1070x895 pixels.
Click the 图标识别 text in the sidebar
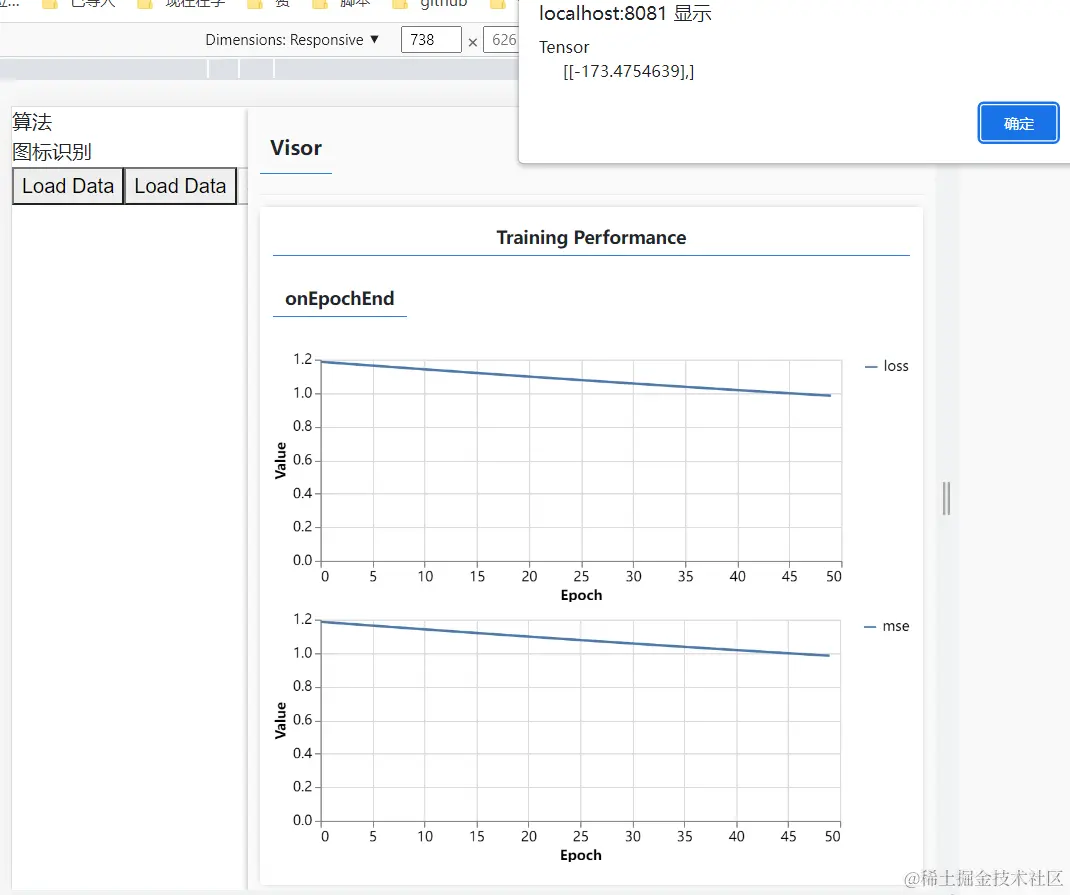[x=52, y=151]
